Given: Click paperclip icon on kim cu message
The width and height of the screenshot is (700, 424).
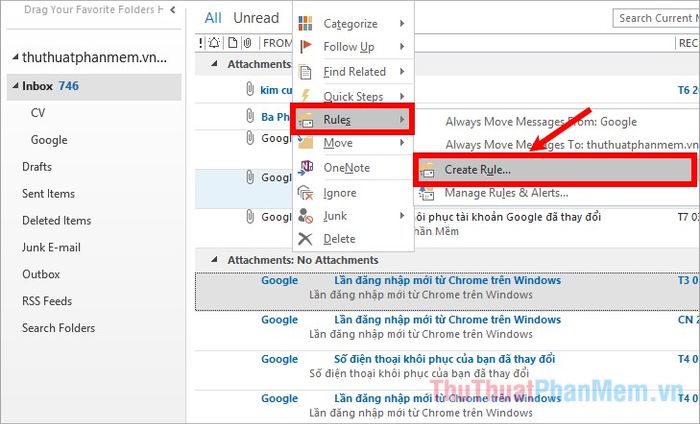Looking at the screenshot, I should [250, 89].
